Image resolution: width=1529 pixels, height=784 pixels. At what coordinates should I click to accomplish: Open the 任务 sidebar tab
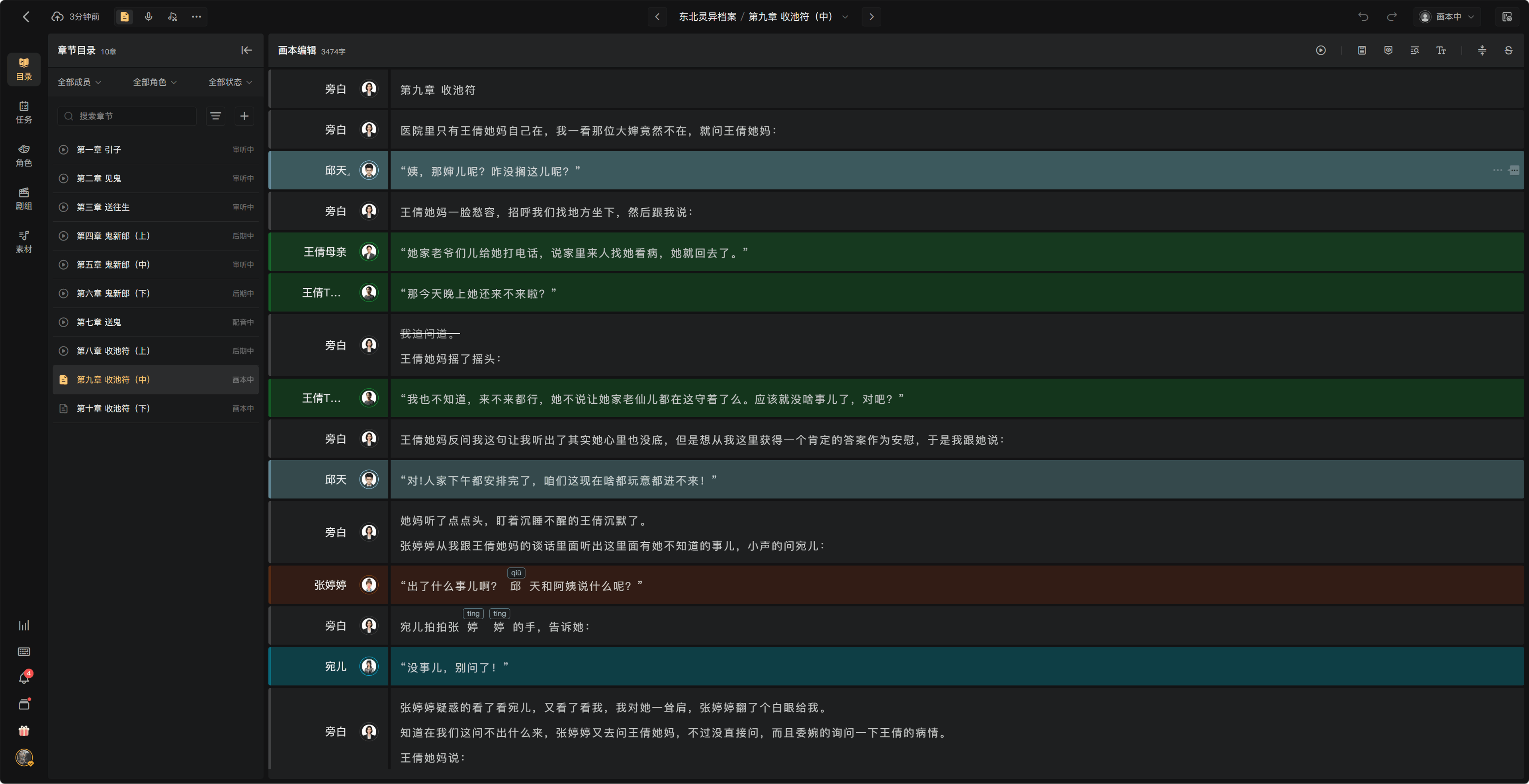click(x=24, y=112)
